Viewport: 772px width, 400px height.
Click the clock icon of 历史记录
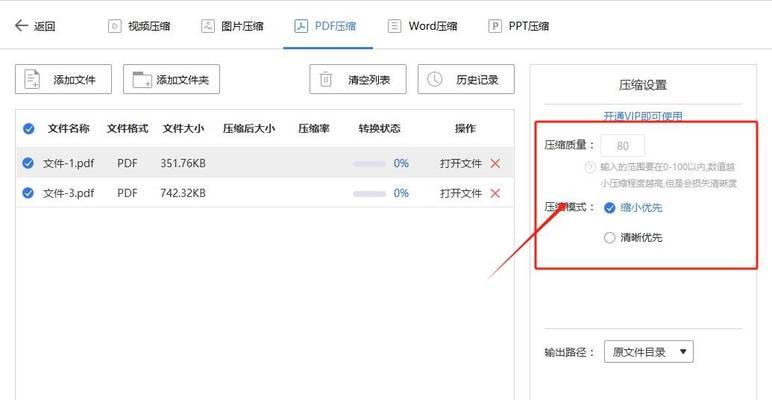point(434,79)
